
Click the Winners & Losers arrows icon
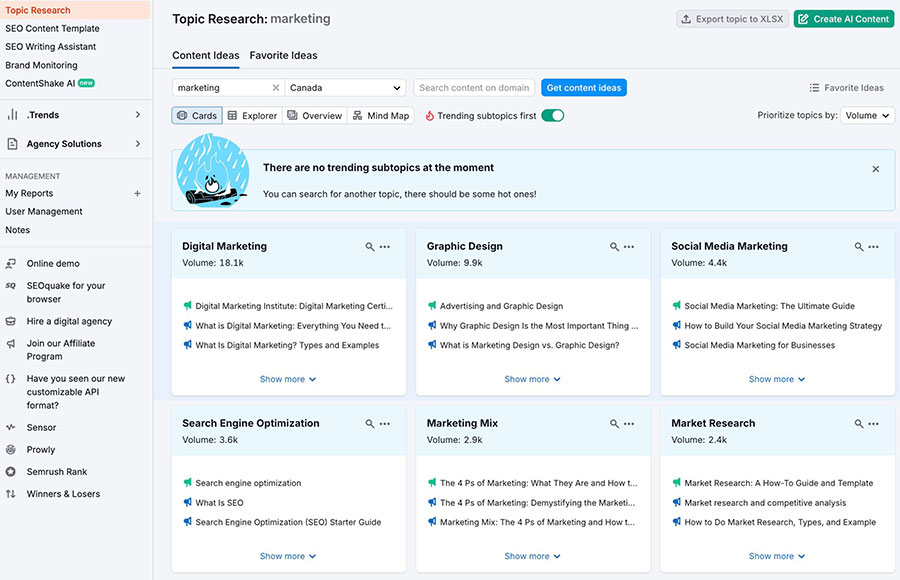coord(10,494)
